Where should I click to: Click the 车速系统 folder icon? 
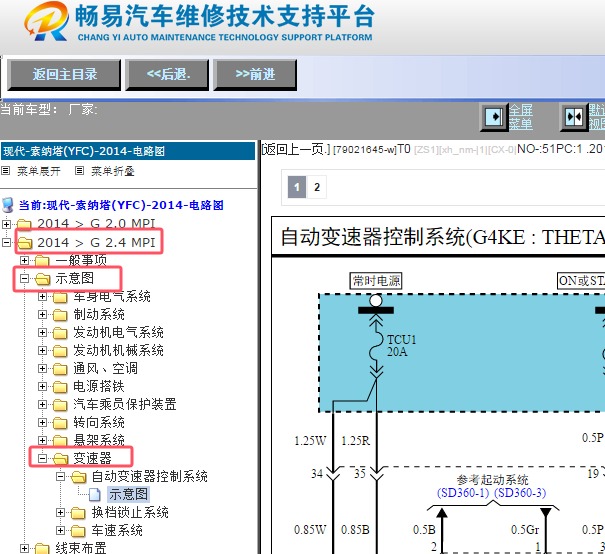[78, 531]
